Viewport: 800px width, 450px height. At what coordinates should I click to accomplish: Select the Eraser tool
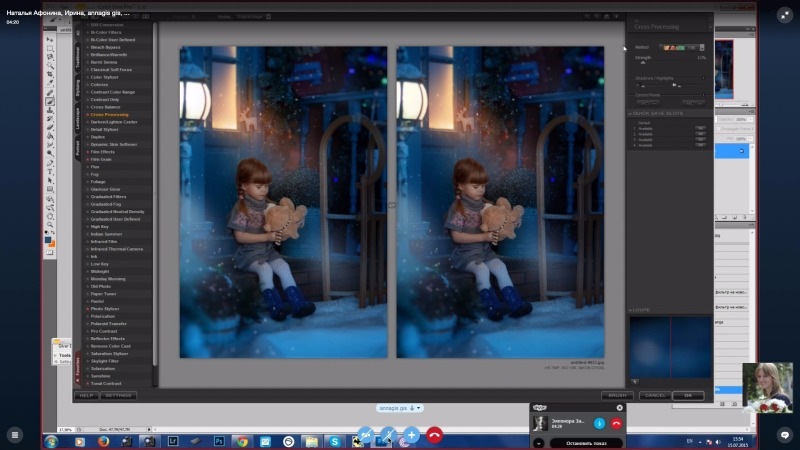(x=49, y=128)
